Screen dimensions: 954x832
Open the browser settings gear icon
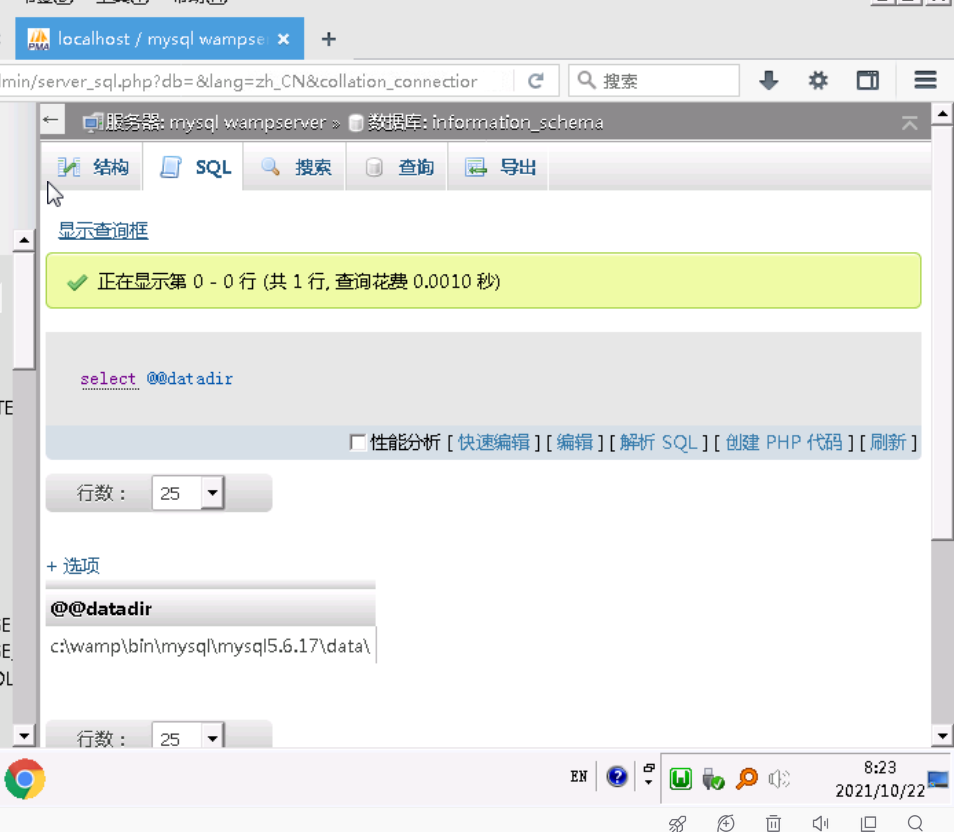[818, 80]
